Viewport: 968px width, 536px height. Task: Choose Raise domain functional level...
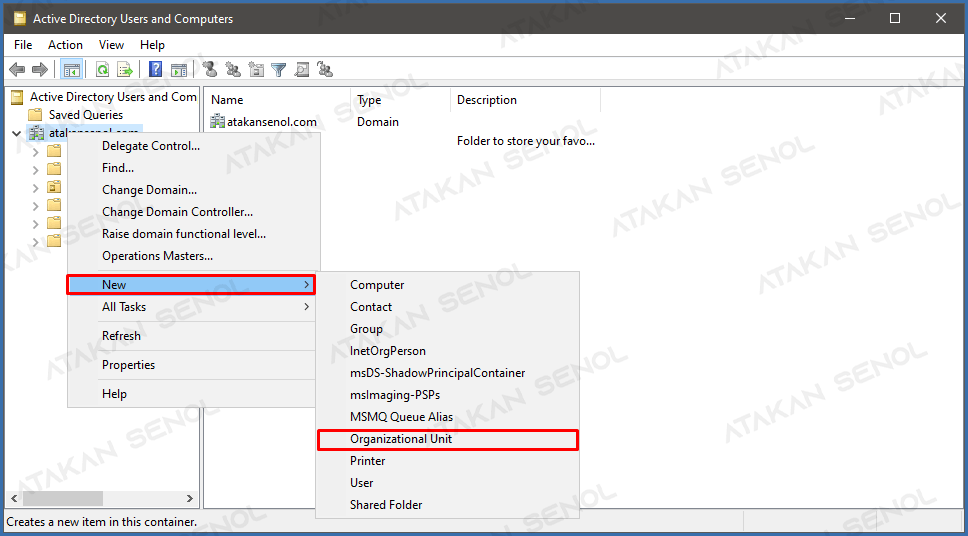coord(193,234)
